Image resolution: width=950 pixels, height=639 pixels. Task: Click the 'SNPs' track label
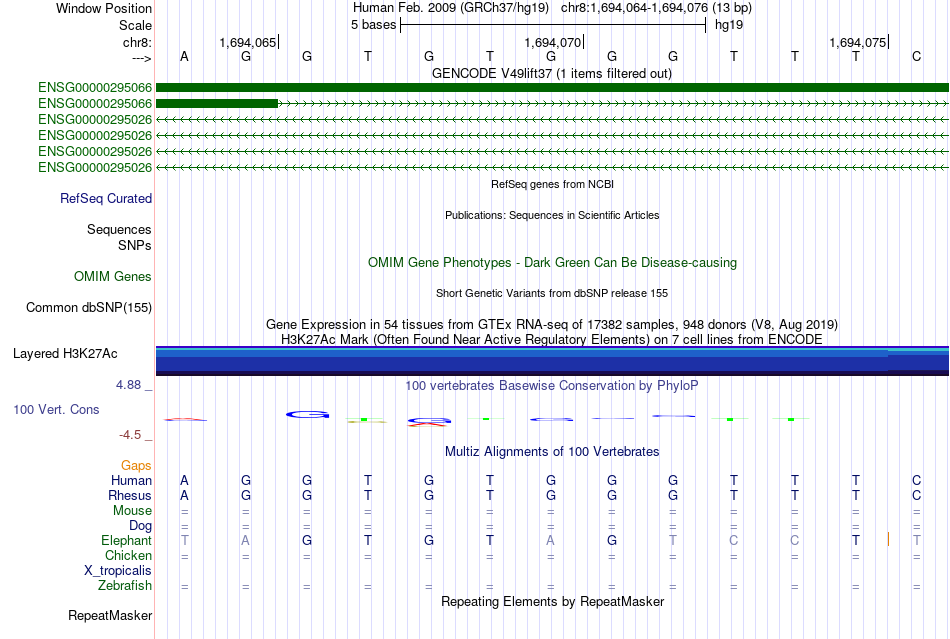tap(135, 245)
